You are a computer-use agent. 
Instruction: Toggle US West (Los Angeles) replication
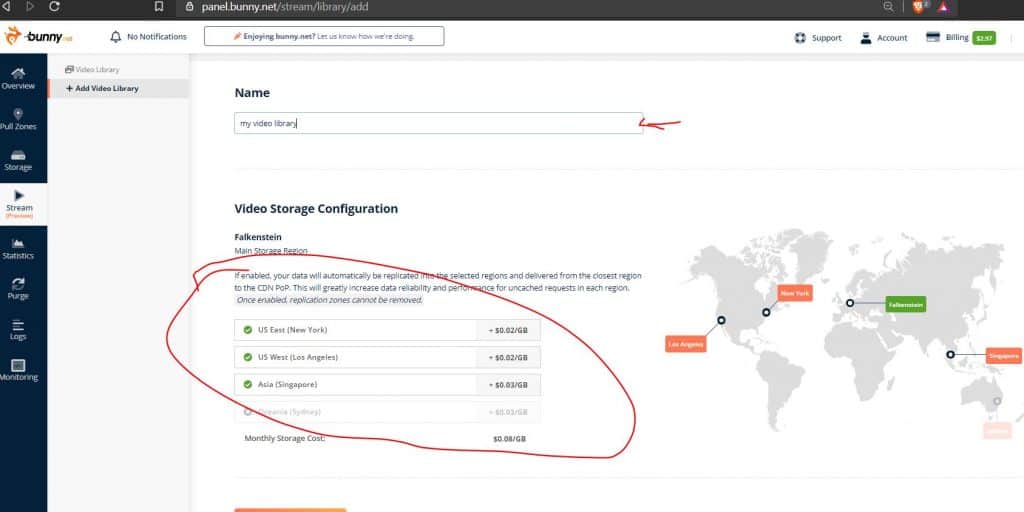[x=247, y=357]
